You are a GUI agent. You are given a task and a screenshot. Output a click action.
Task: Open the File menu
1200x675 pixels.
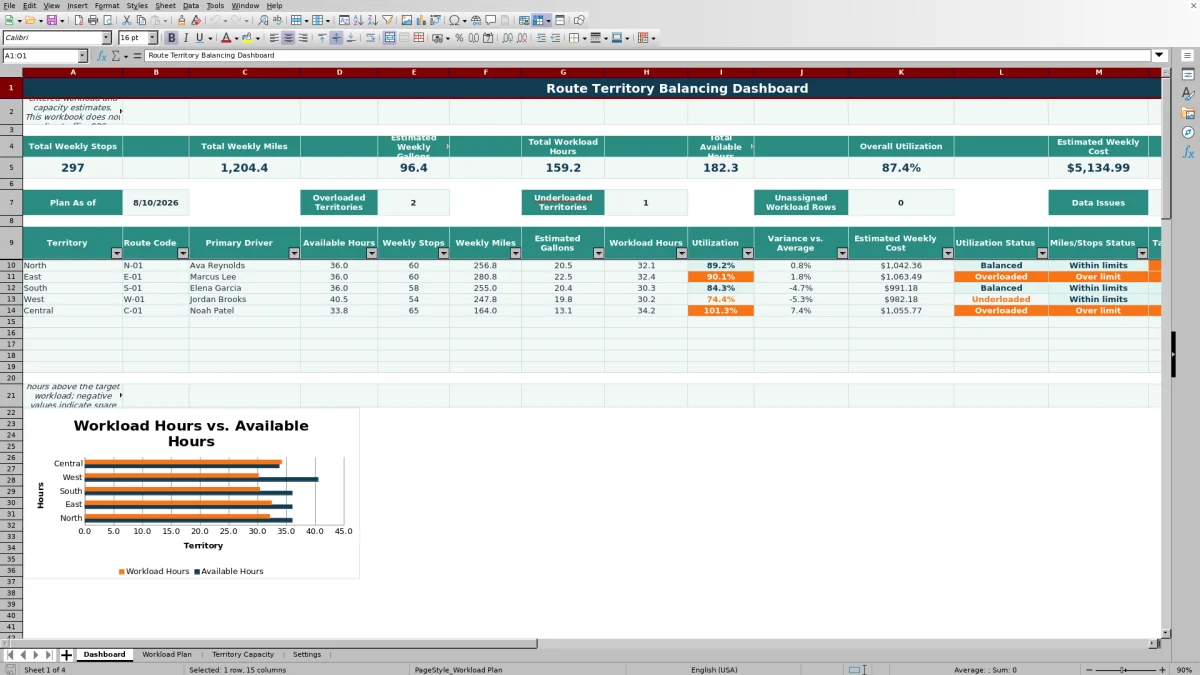[8, 5]
